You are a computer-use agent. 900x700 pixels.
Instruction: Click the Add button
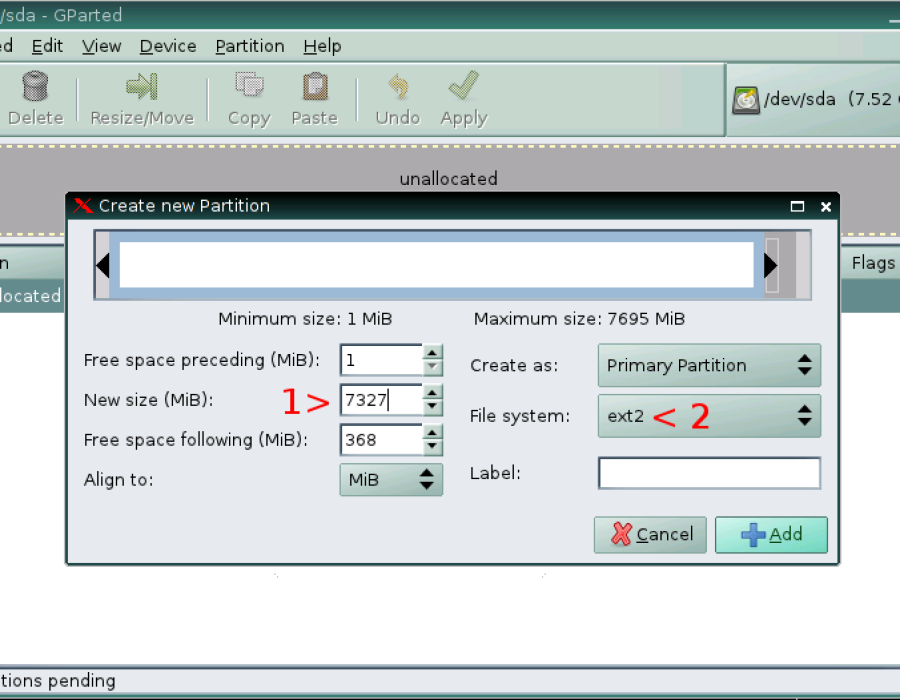coord(771,535)
